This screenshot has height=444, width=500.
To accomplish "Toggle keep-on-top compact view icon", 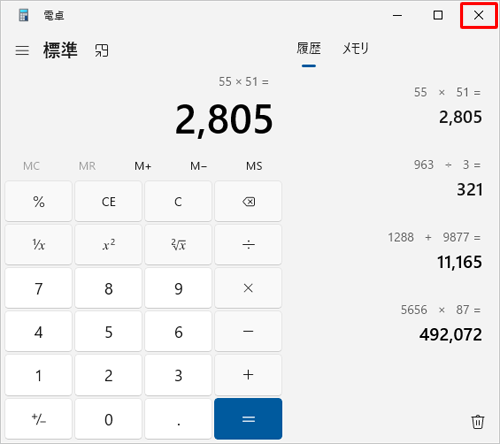I will [101, 51].
